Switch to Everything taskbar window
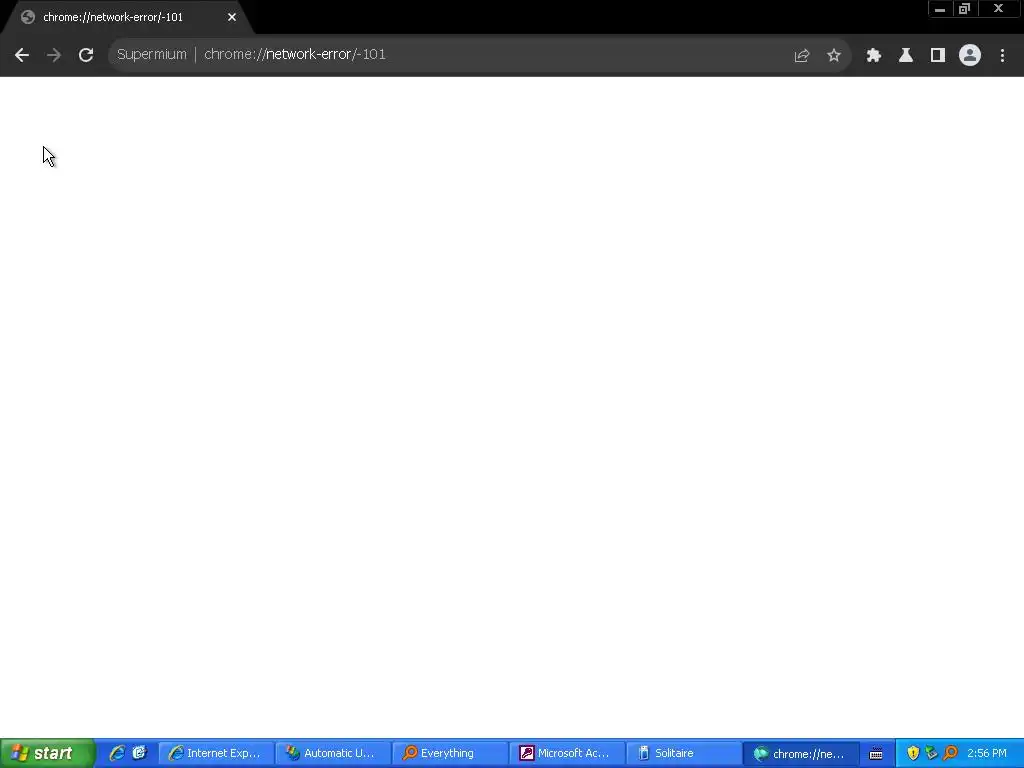Image resolution: width=1024 pixels, height=768 pixels. point(450,753)
